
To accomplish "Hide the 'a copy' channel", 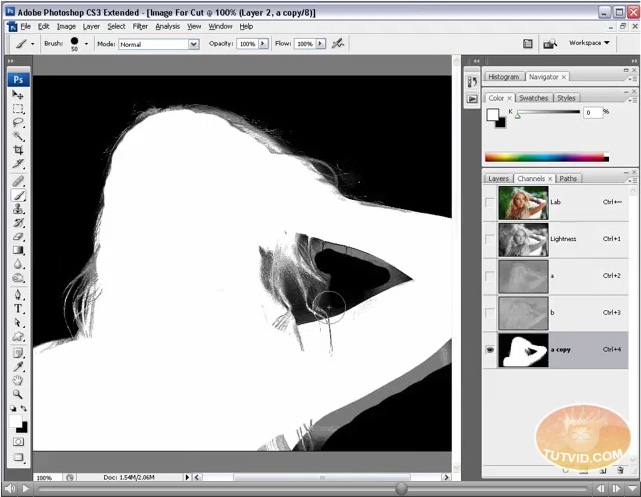I will (490, 349).
